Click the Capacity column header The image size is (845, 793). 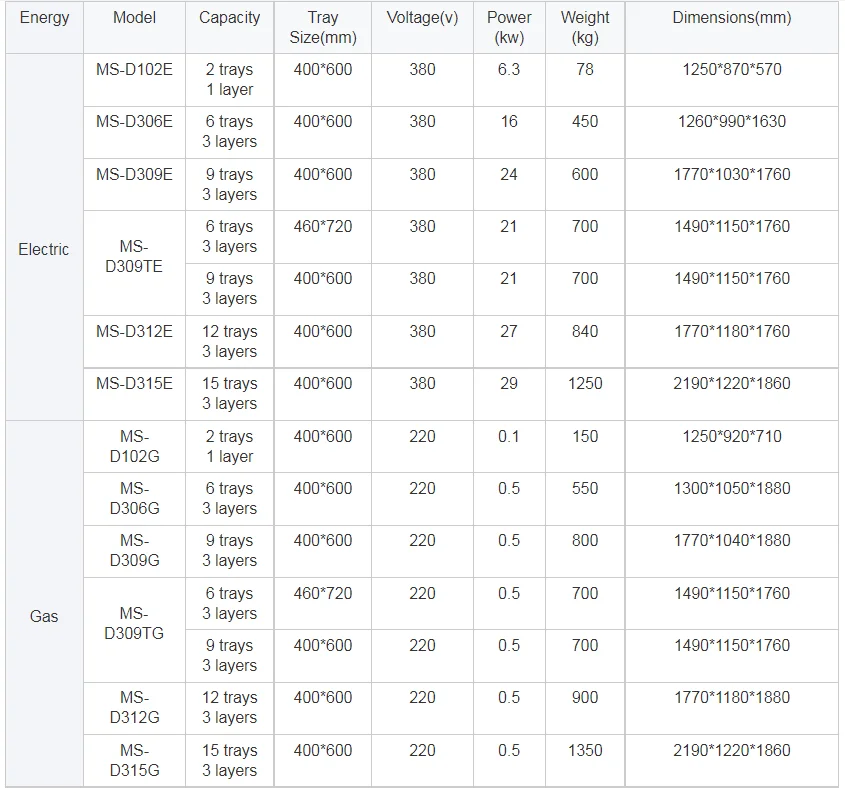[229, 18]
